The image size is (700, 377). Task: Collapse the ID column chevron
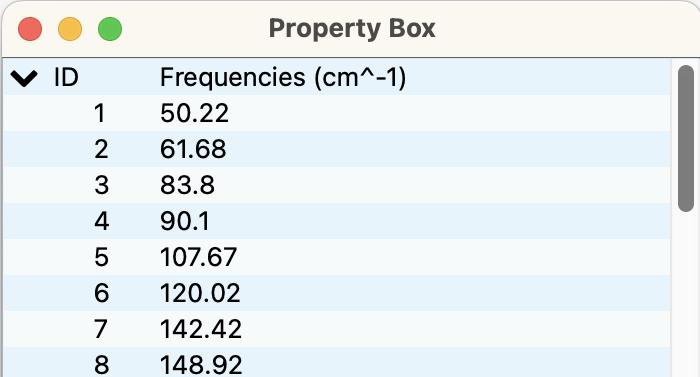click(24, 78)
